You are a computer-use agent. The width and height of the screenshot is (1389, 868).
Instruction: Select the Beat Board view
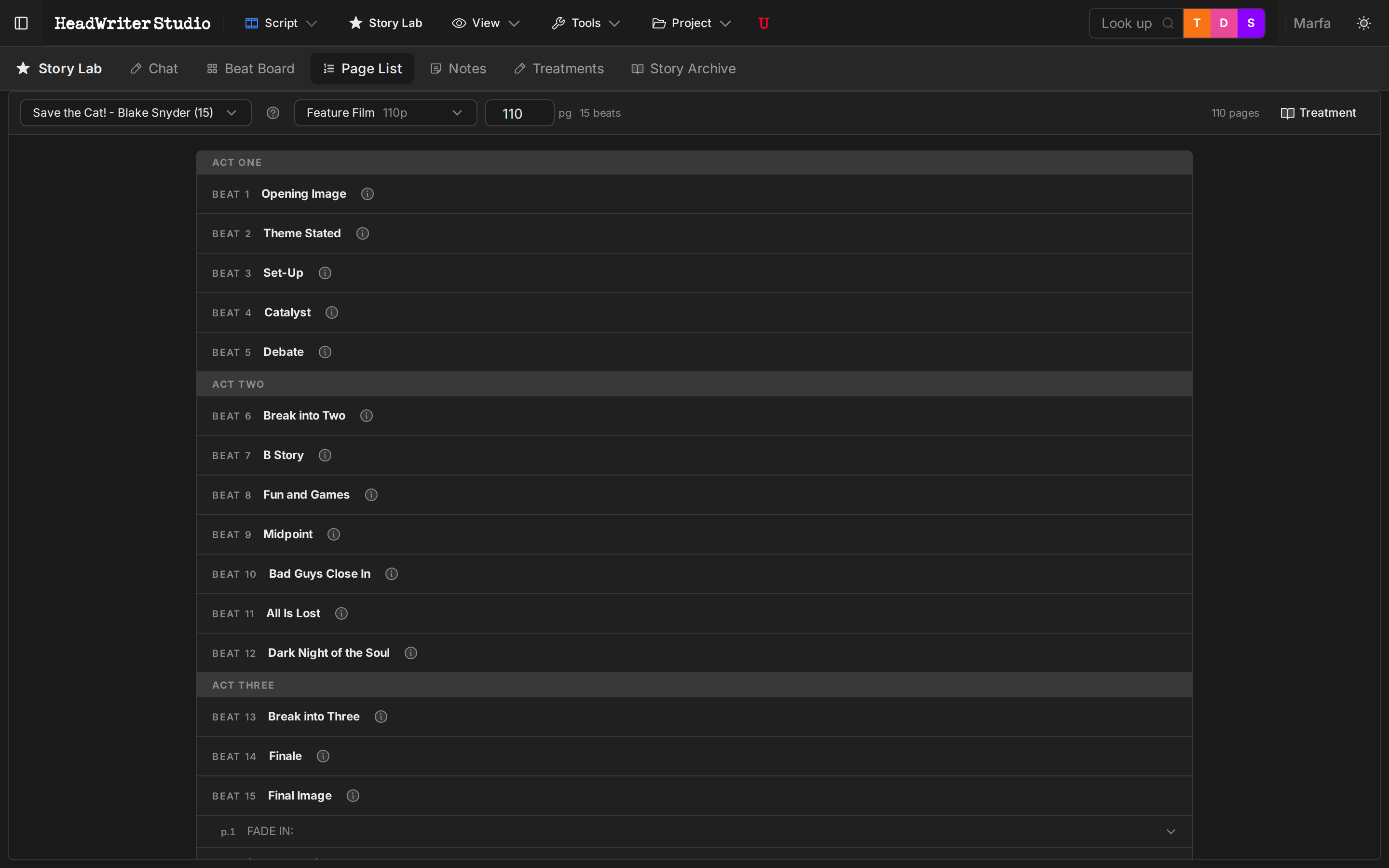coord(251,68)
